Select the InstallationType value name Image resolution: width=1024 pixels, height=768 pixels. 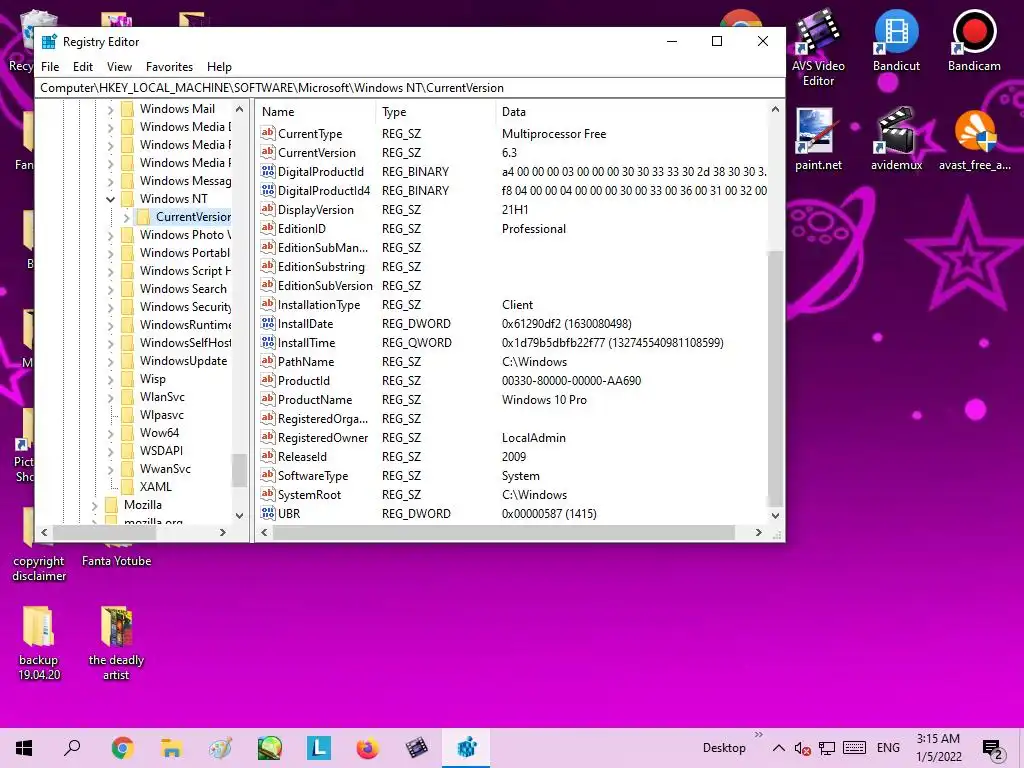click(318, 305)
